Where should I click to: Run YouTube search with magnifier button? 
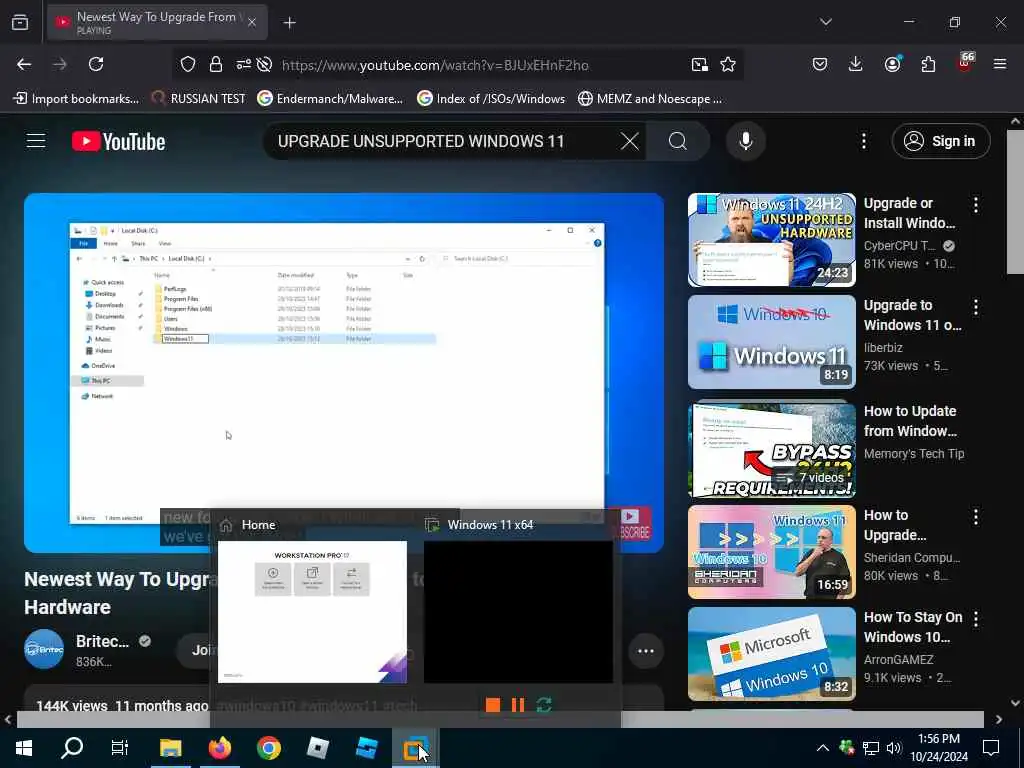click(x=678, y=141)
